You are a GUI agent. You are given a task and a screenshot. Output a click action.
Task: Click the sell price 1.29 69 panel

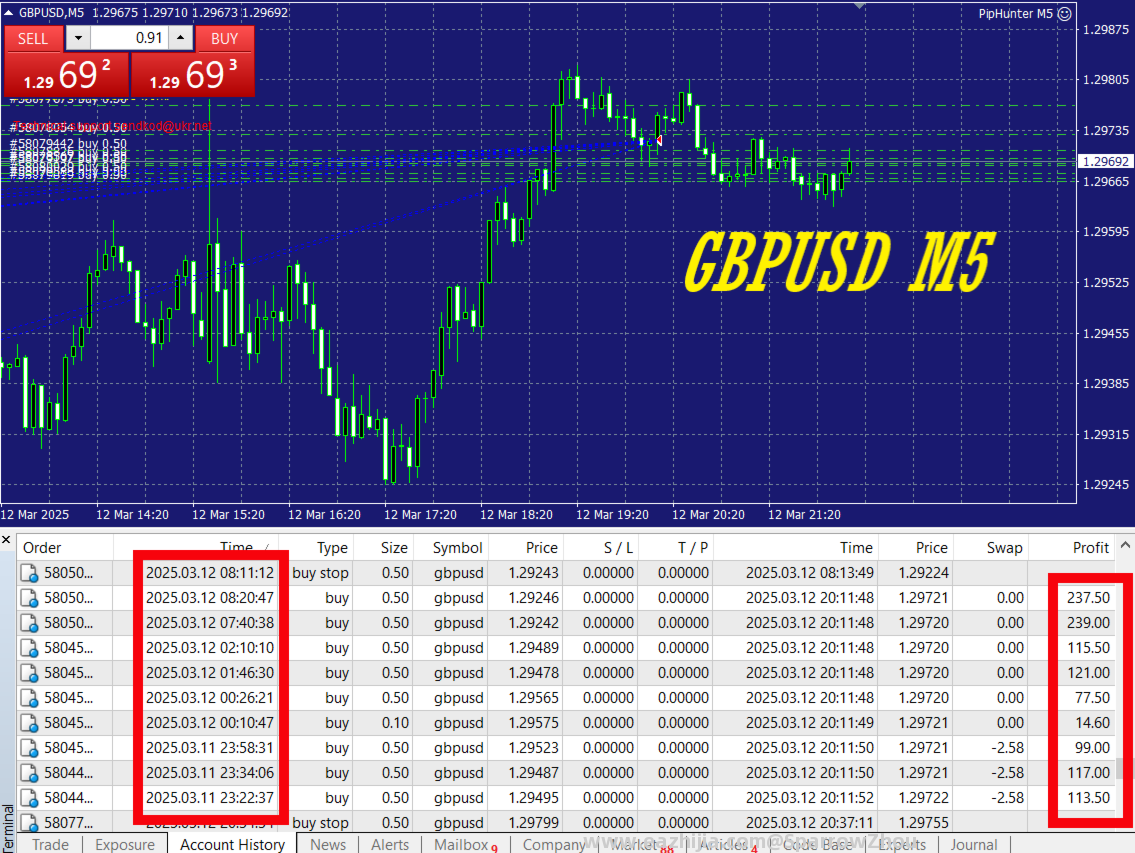(66, 75)
